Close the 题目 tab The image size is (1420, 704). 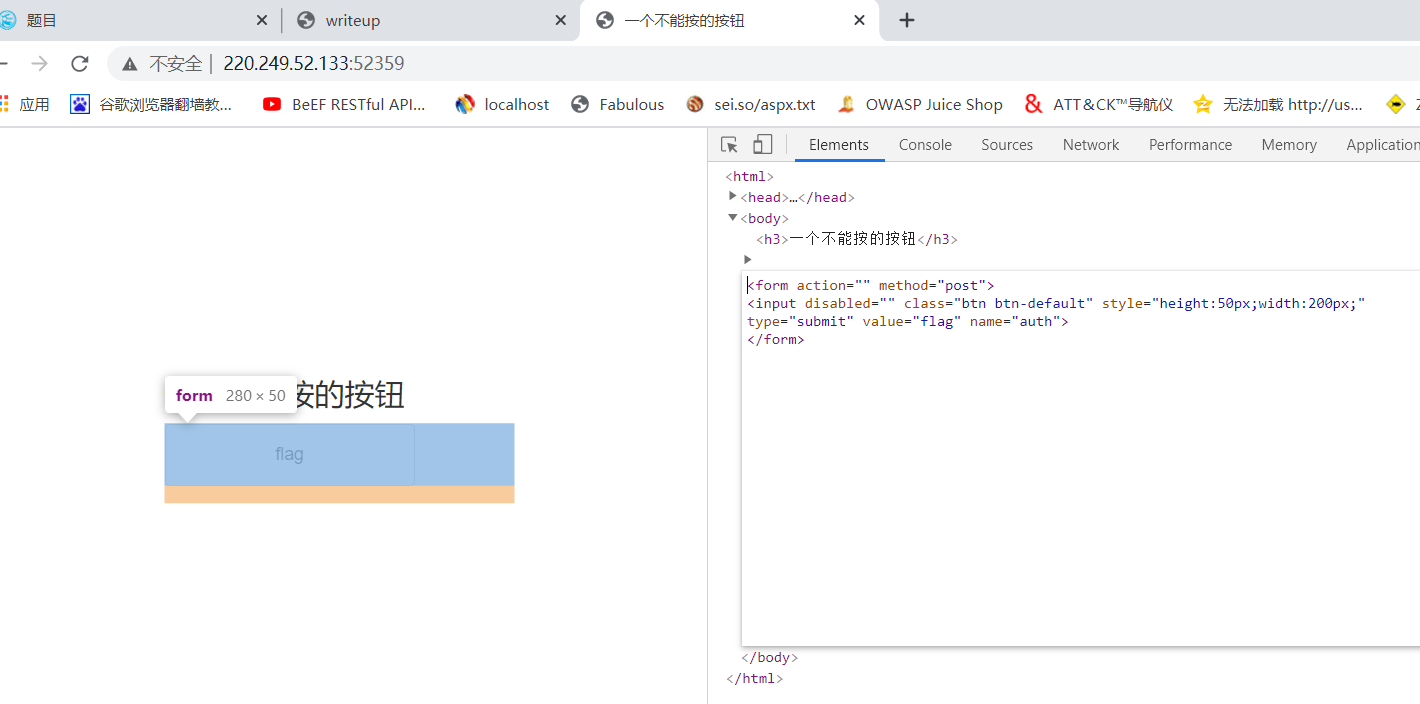[x=262, y=20]
